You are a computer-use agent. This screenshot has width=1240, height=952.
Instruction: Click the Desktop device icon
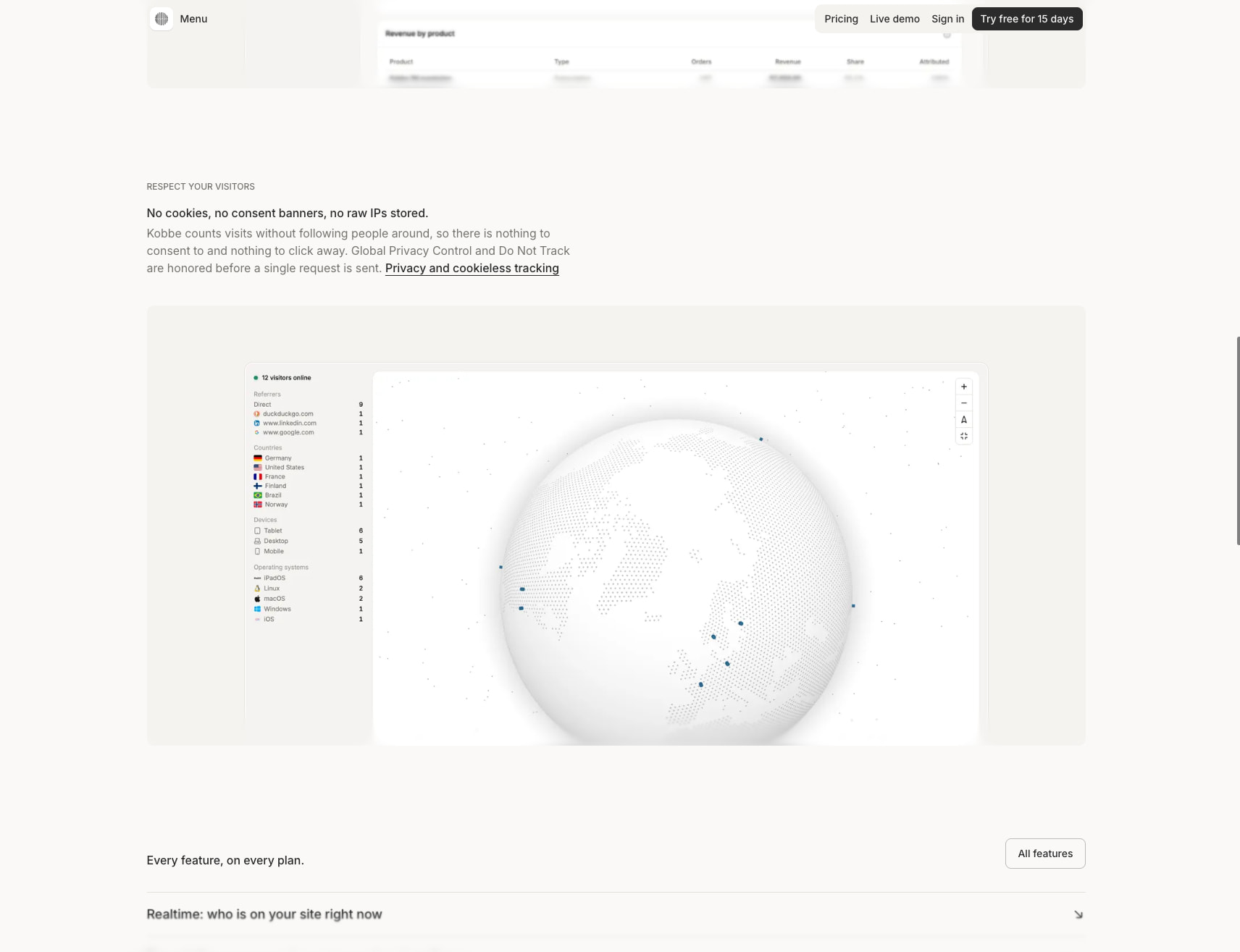(257, 541)
